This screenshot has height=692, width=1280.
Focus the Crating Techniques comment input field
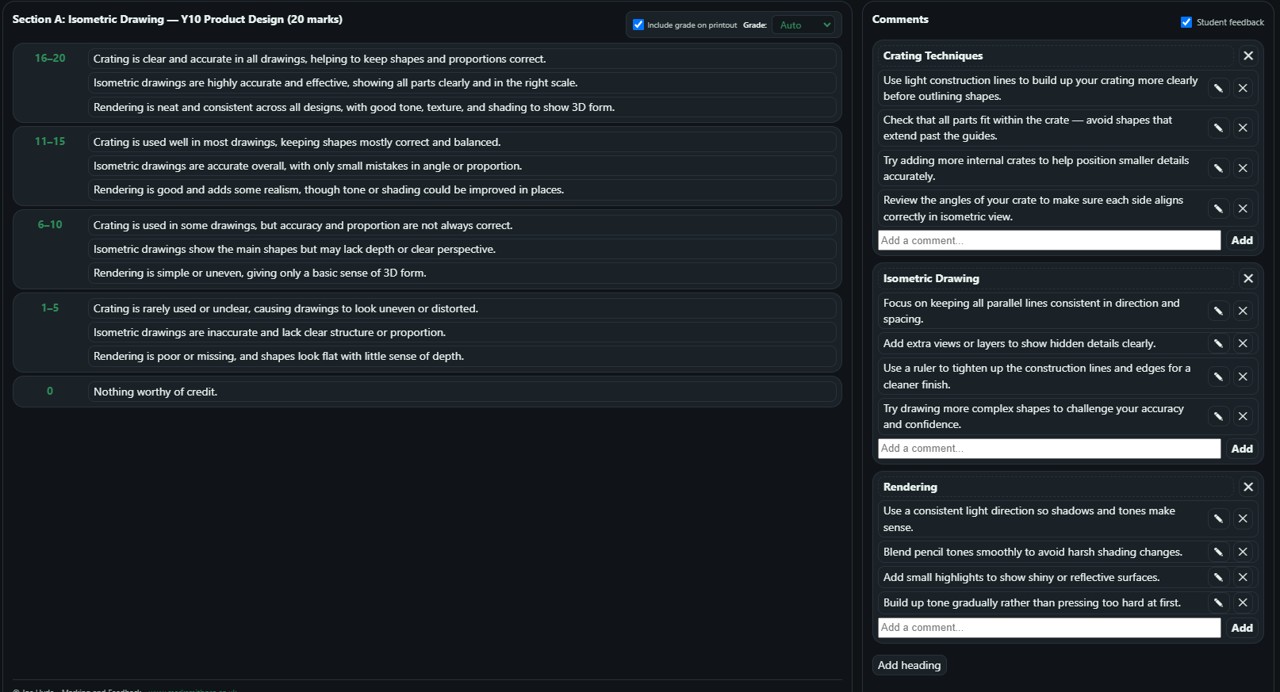tap(1048, 240)
